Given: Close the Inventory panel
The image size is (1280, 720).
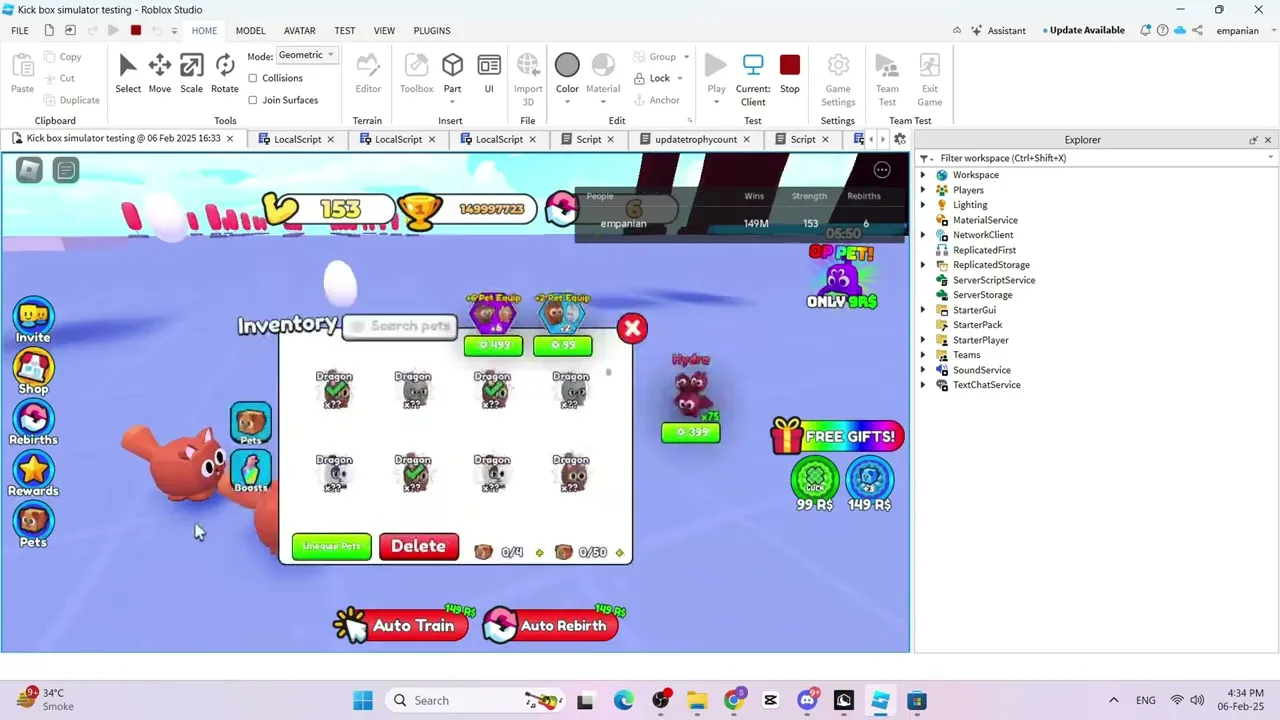Looking at the screenshot, I should click(632, 328).
